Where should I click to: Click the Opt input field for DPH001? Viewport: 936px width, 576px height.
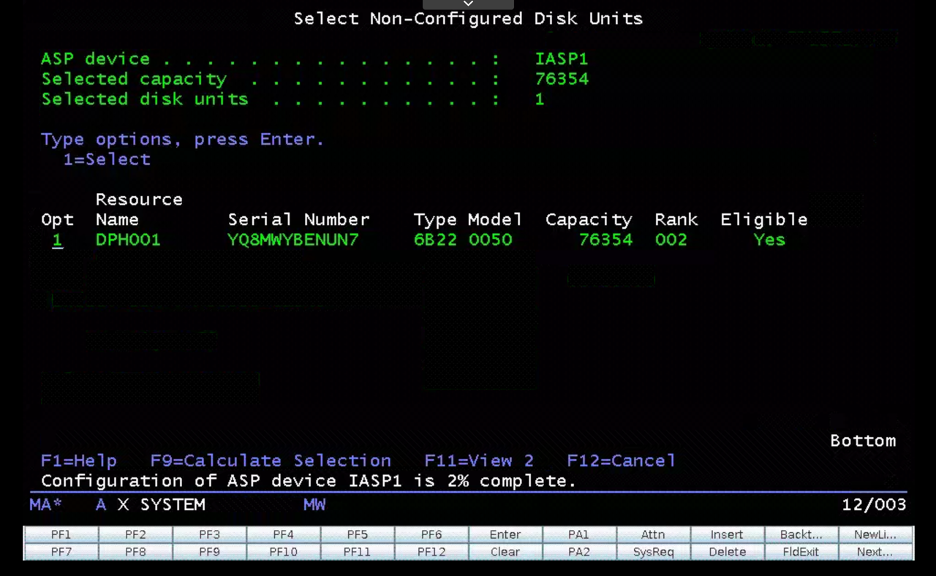(x=57, y=240)
